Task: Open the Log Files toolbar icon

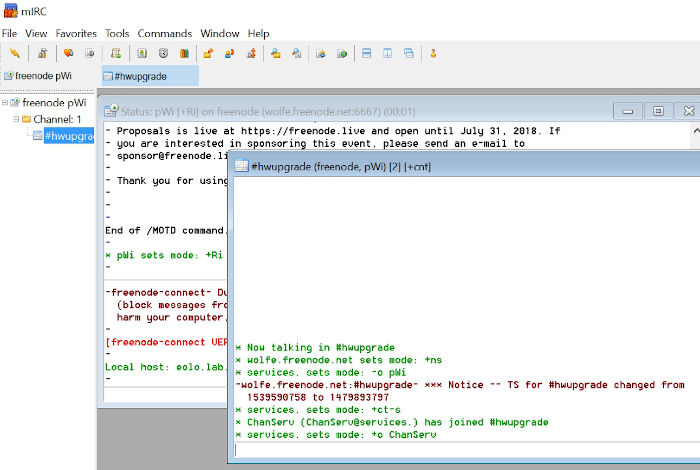Action: tap(296, 54)
